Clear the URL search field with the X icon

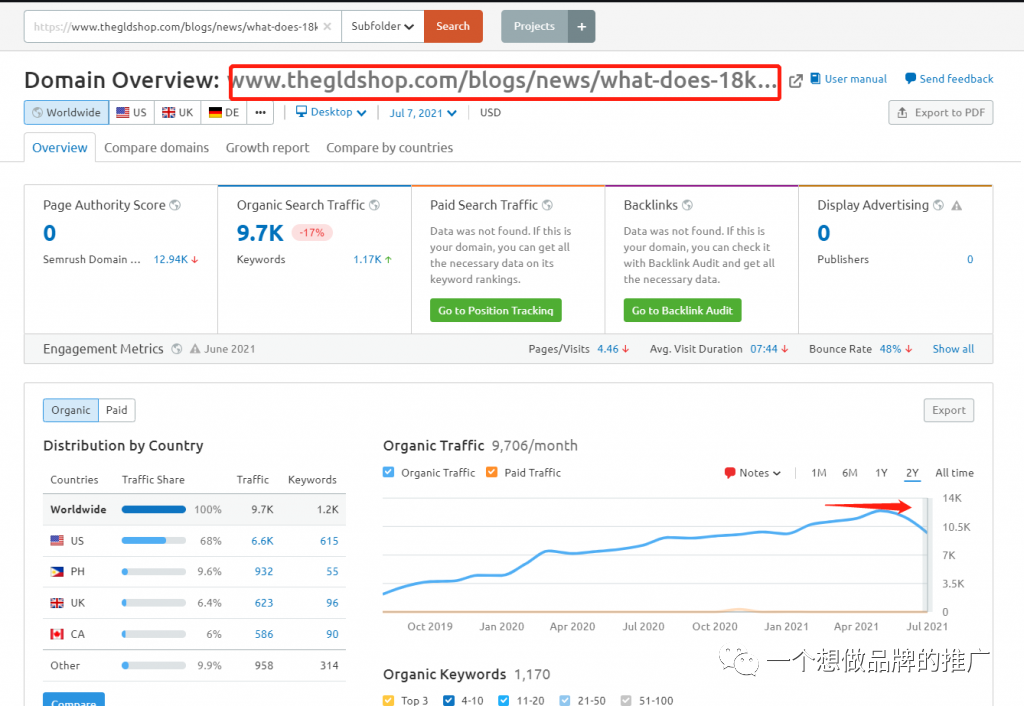pos(327,27)
